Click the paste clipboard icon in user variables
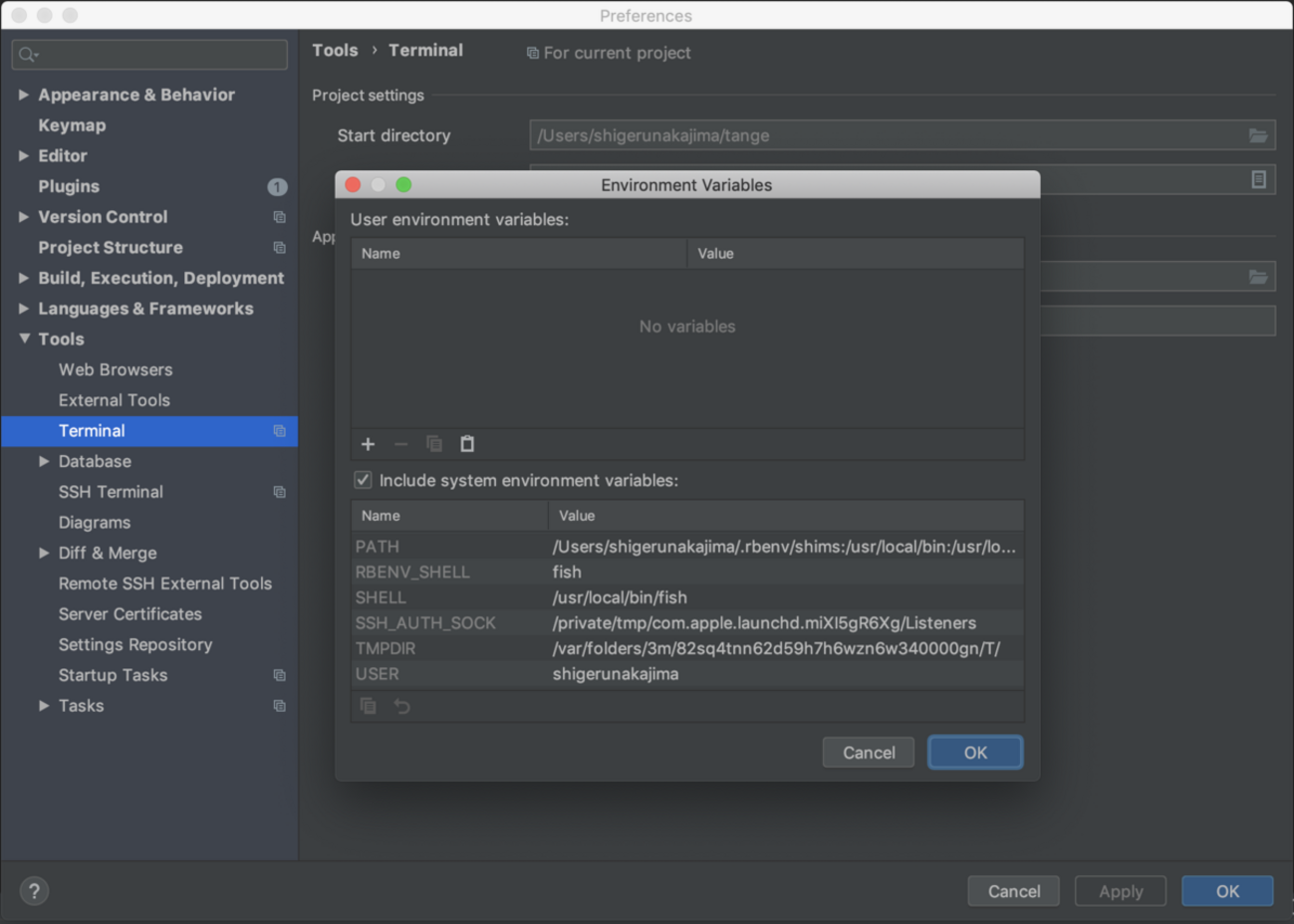Viewport: 1294px width, 924px height. 467,444
